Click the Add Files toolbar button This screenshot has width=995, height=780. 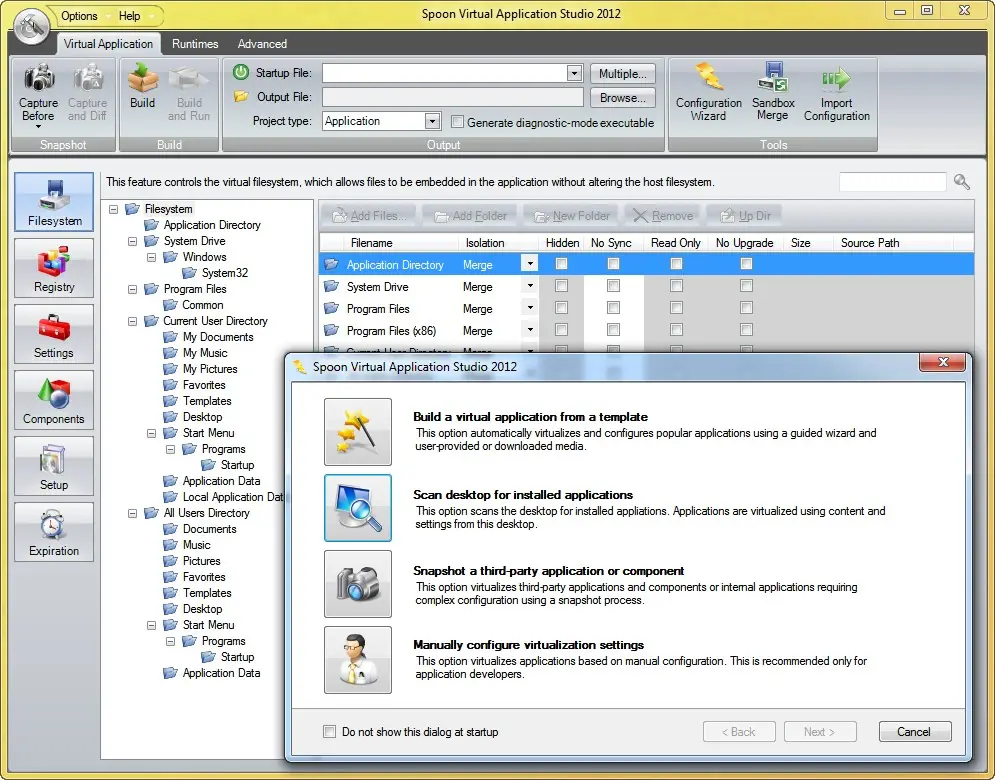[369, 216]
